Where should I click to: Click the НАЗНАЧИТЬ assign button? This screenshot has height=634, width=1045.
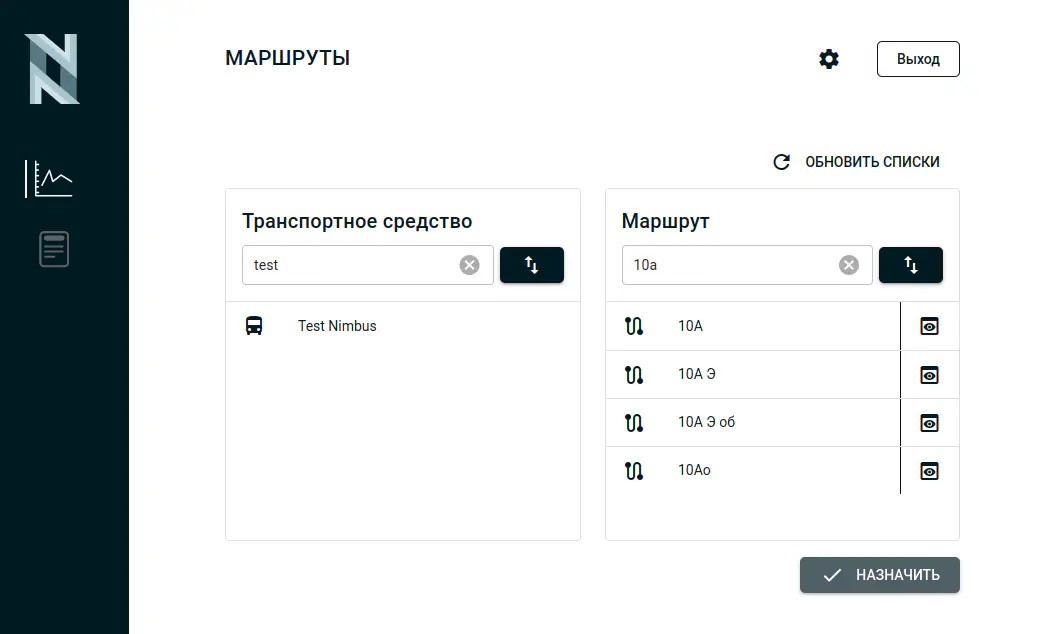click(x=879, y=575)
